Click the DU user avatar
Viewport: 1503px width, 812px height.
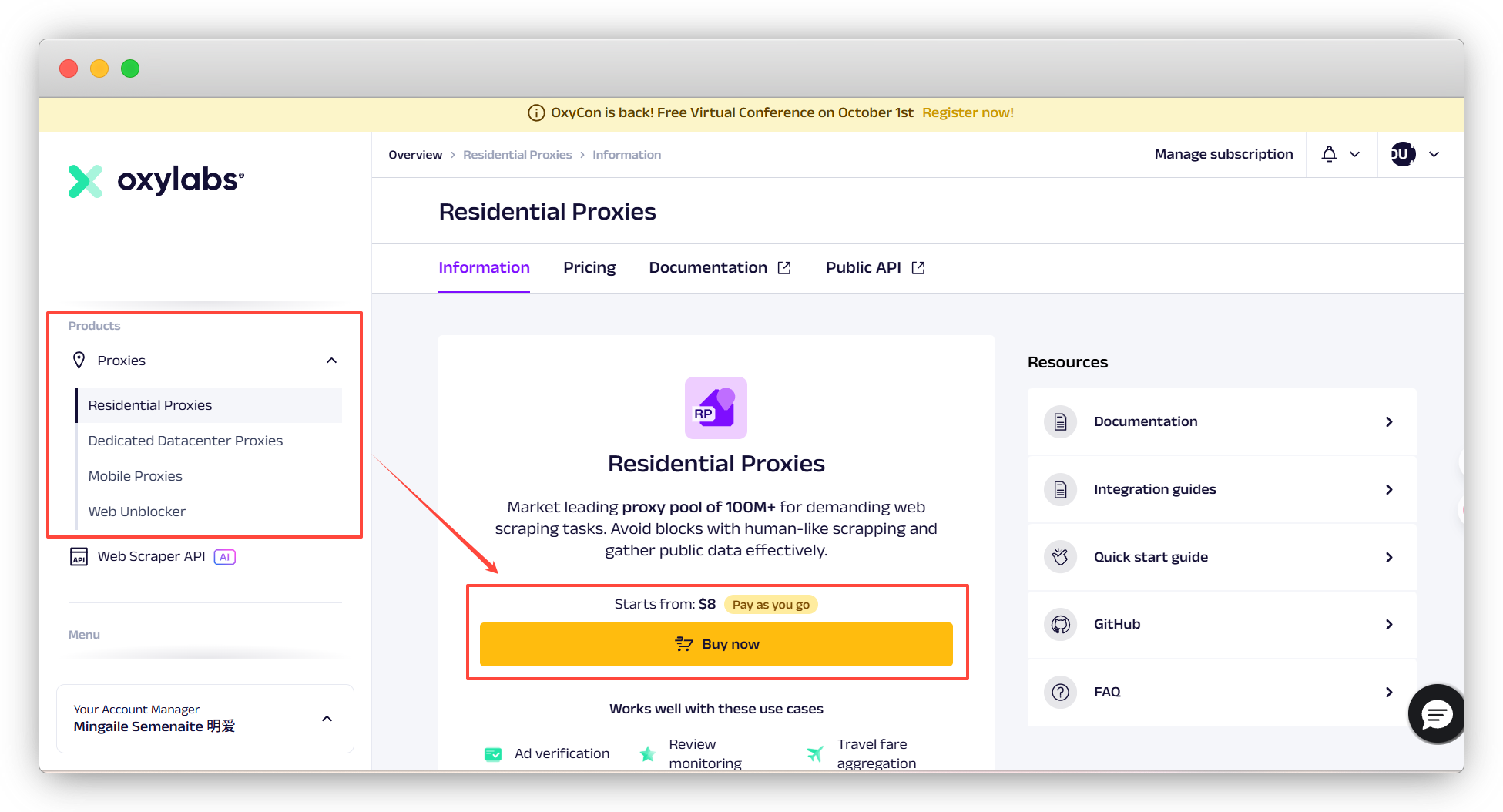click(1403, 154)
